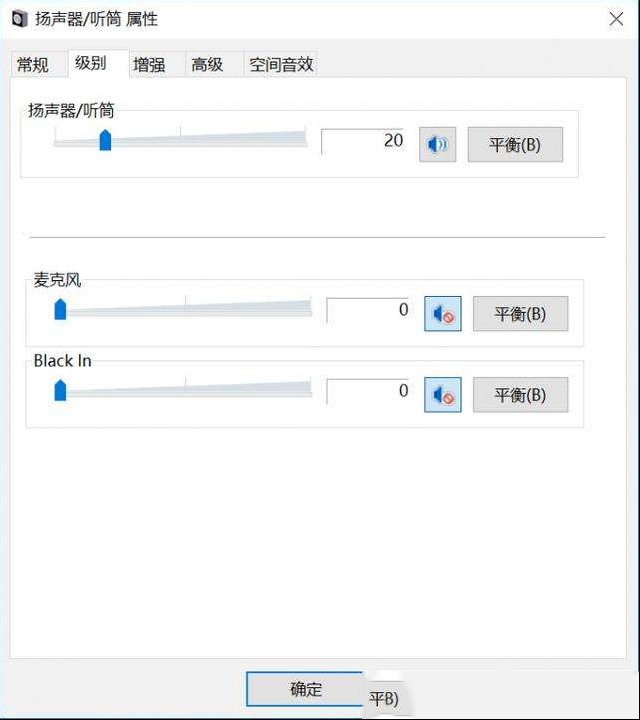Click the 扬声器/听筒 volume slider thumb
The image size is (640, 720).
click(106, 140)
